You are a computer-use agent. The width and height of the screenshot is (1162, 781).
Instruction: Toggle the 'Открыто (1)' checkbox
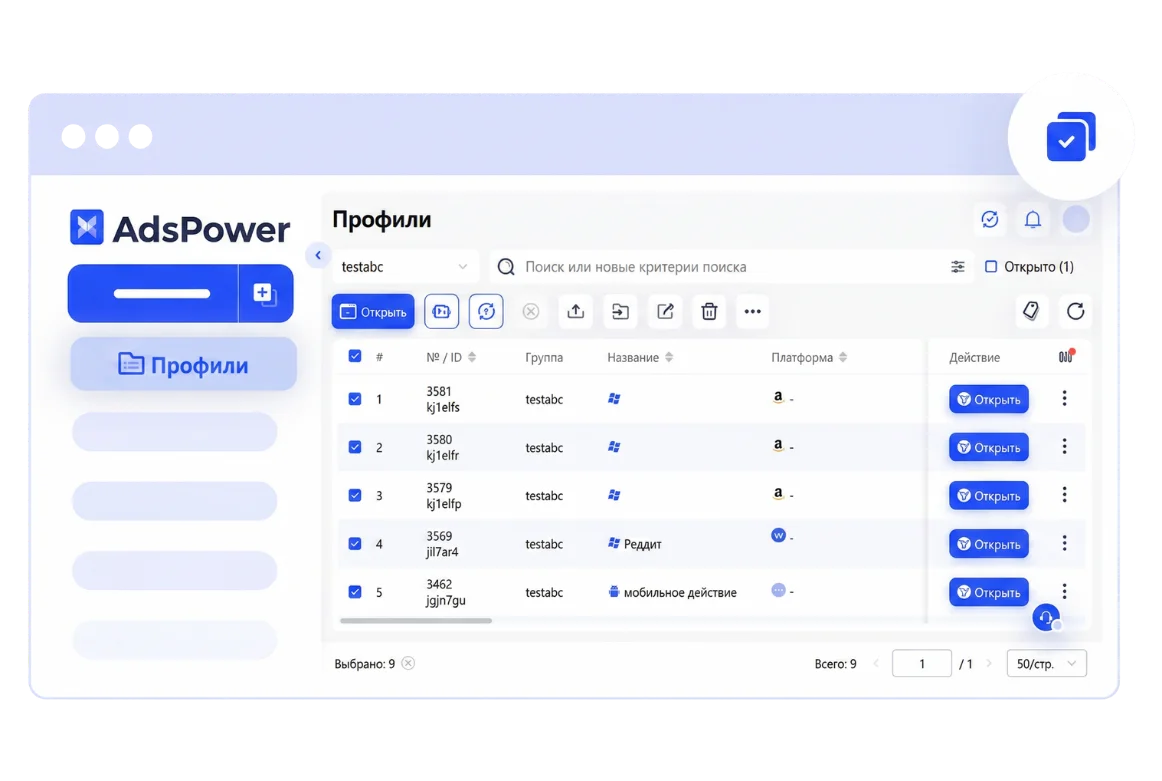[991, 267]
